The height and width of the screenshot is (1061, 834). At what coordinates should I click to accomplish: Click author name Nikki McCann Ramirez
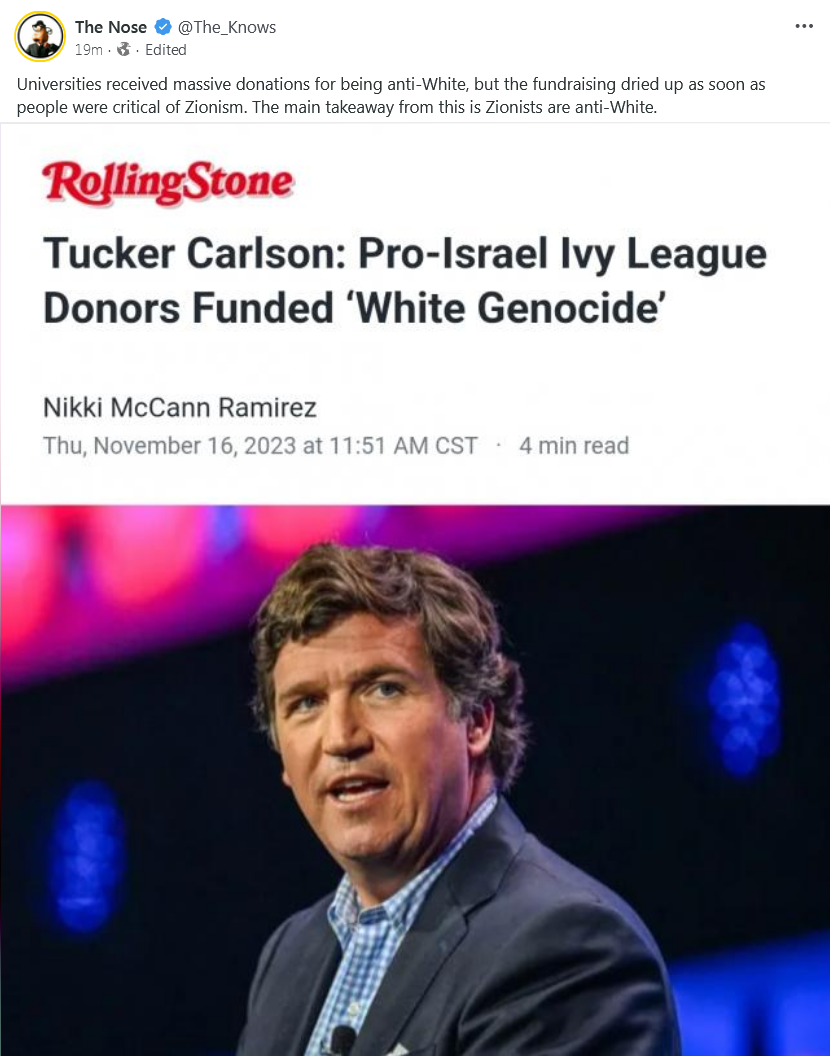click(x=180, y=407)
